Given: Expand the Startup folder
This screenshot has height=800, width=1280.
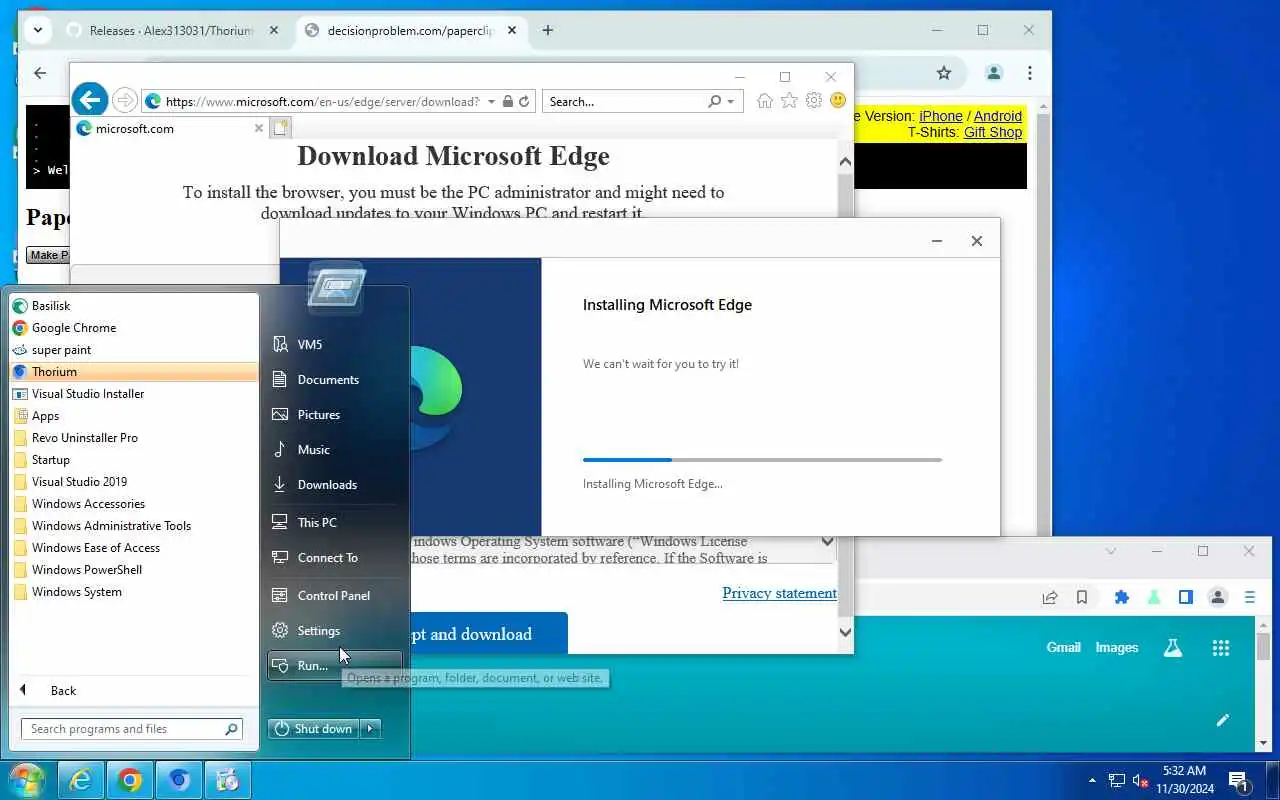Looking at the screenshot, I should tap(134, 460).
